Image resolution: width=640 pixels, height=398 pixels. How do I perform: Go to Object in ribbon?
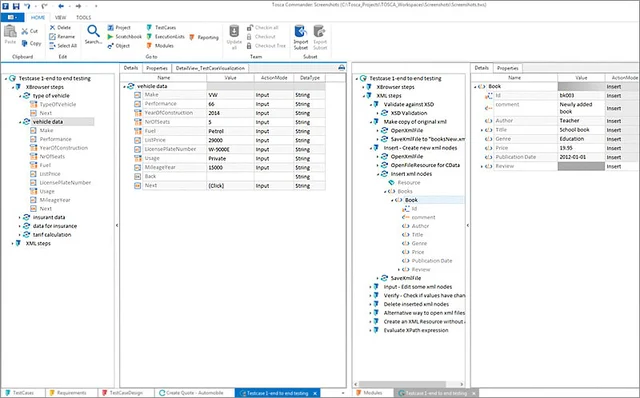tap(111, 46)
